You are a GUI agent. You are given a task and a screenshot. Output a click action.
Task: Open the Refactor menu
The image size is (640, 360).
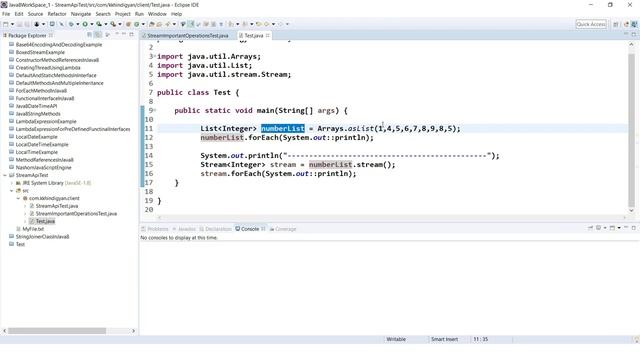(x=57, y=14)
